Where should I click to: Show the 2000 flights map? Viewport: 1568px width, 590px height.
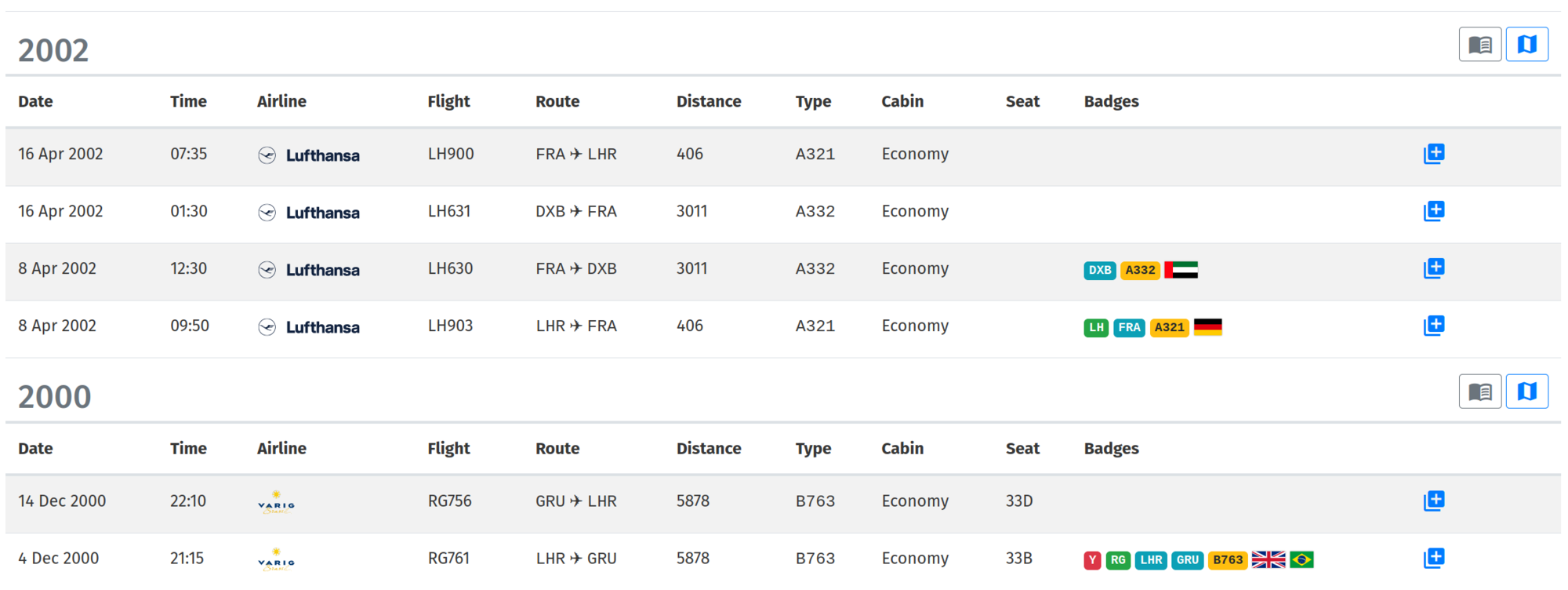[x=1526, y=392]
